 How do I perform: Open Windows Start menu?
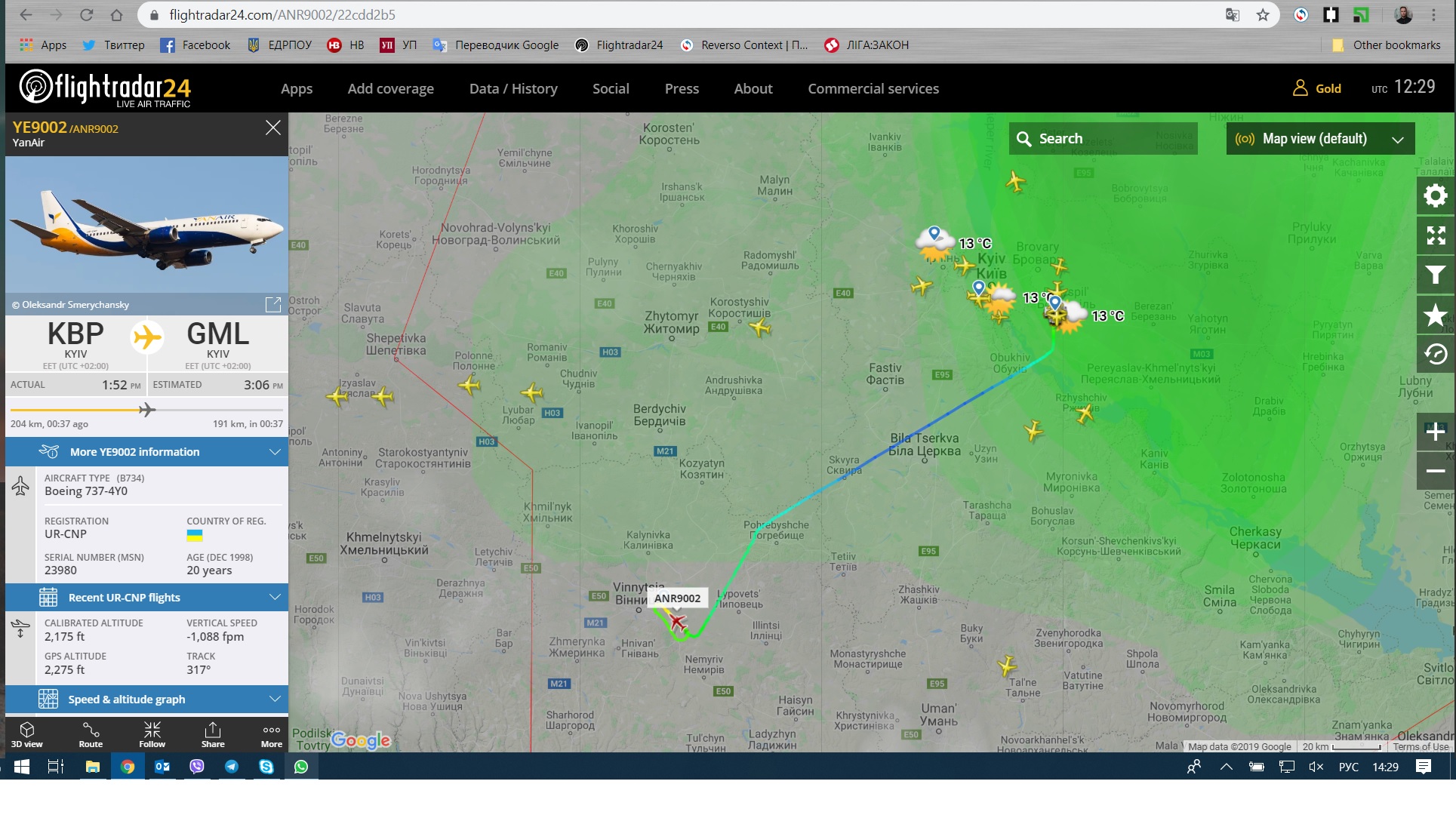point(21,767)
